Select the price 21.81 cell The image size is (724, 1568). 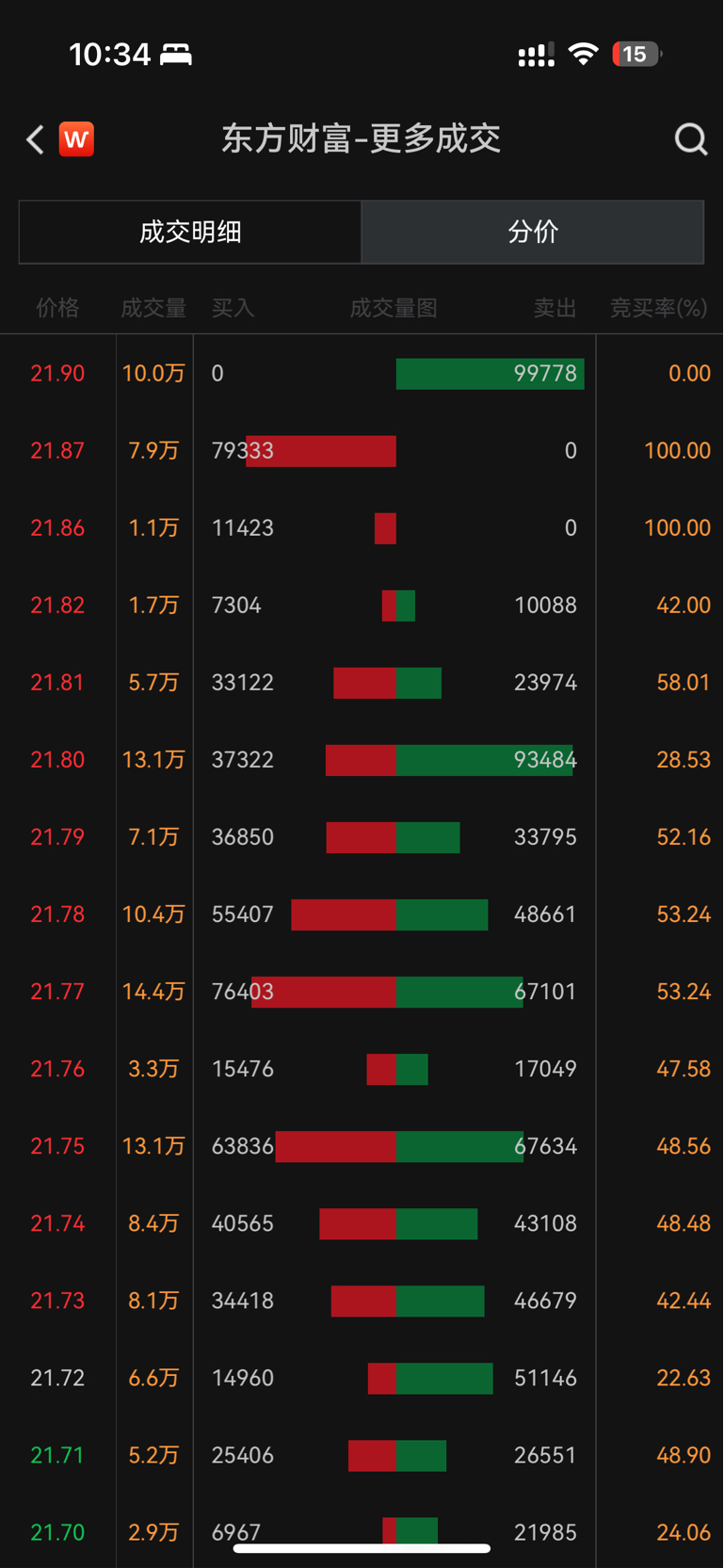point(57,683)
